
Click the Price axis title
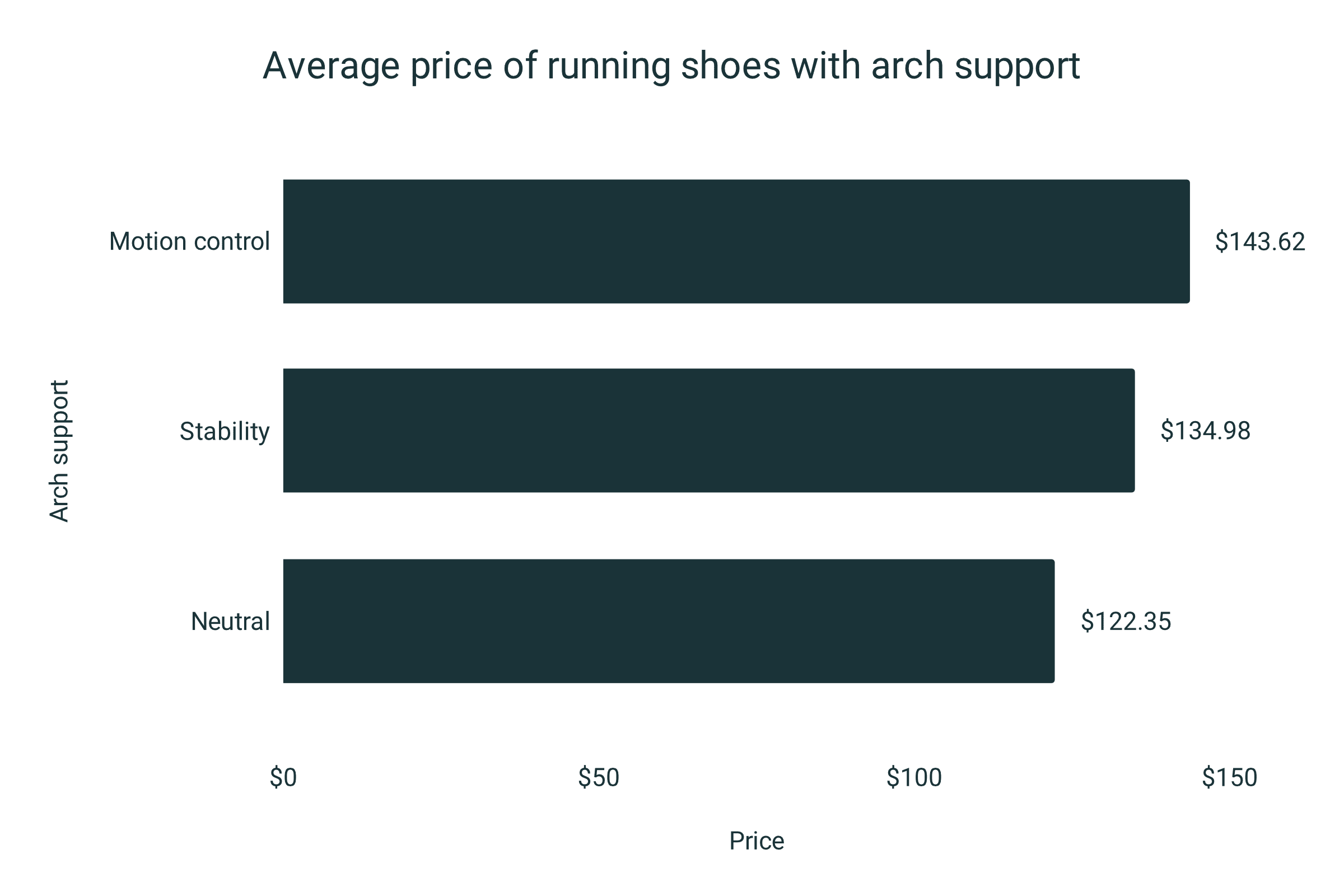coord(757,841)
